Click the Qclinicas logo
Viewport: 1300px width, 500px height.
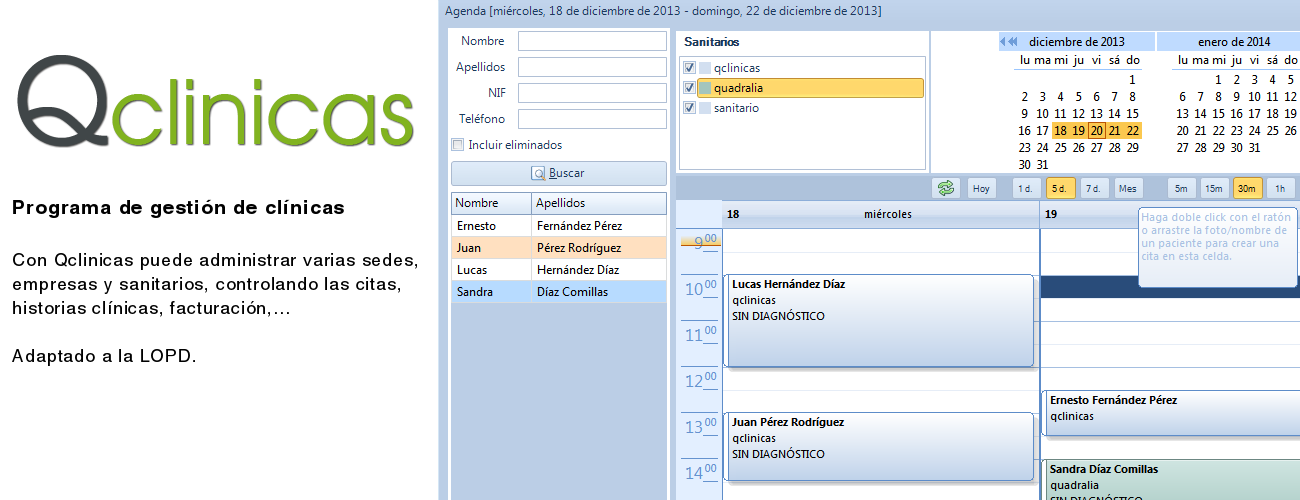pyautogui.click(x=215, y=101)
